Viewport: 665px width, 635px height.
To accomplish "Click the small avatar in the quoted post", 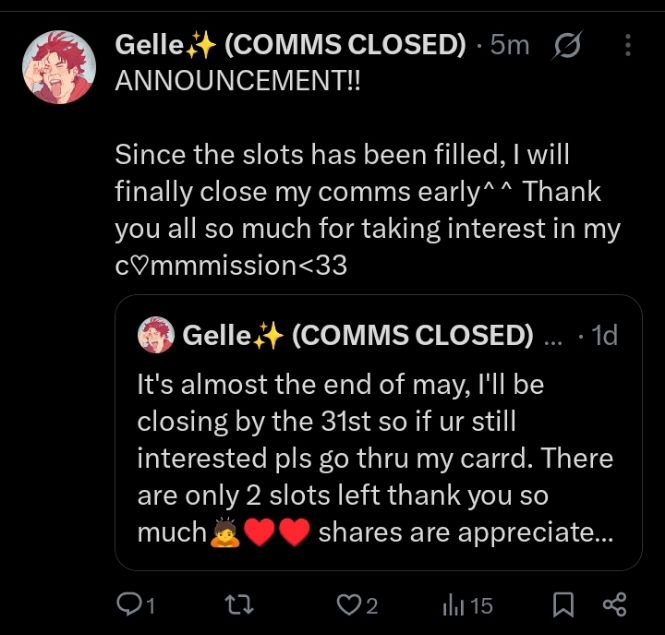I will coord(155,335).
